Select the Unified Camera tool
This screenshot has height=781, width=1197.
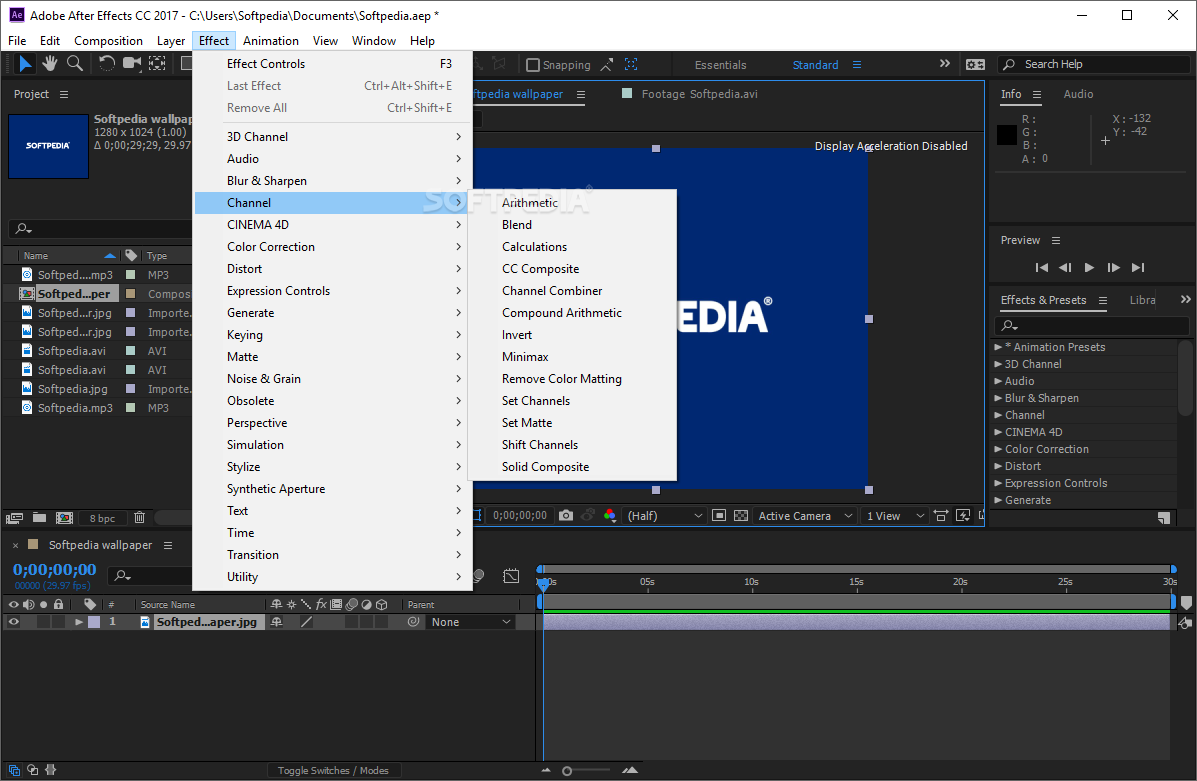click(x=132, y=64)
